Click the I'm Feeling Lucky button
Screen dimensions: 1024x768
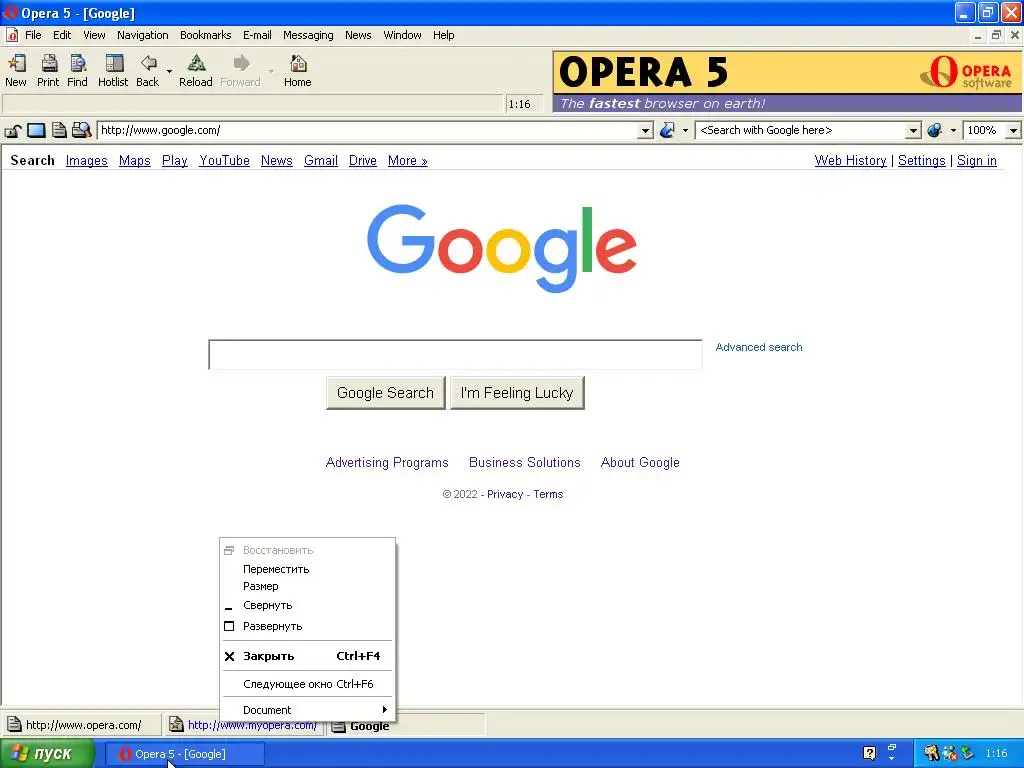(x=517, y=392)
